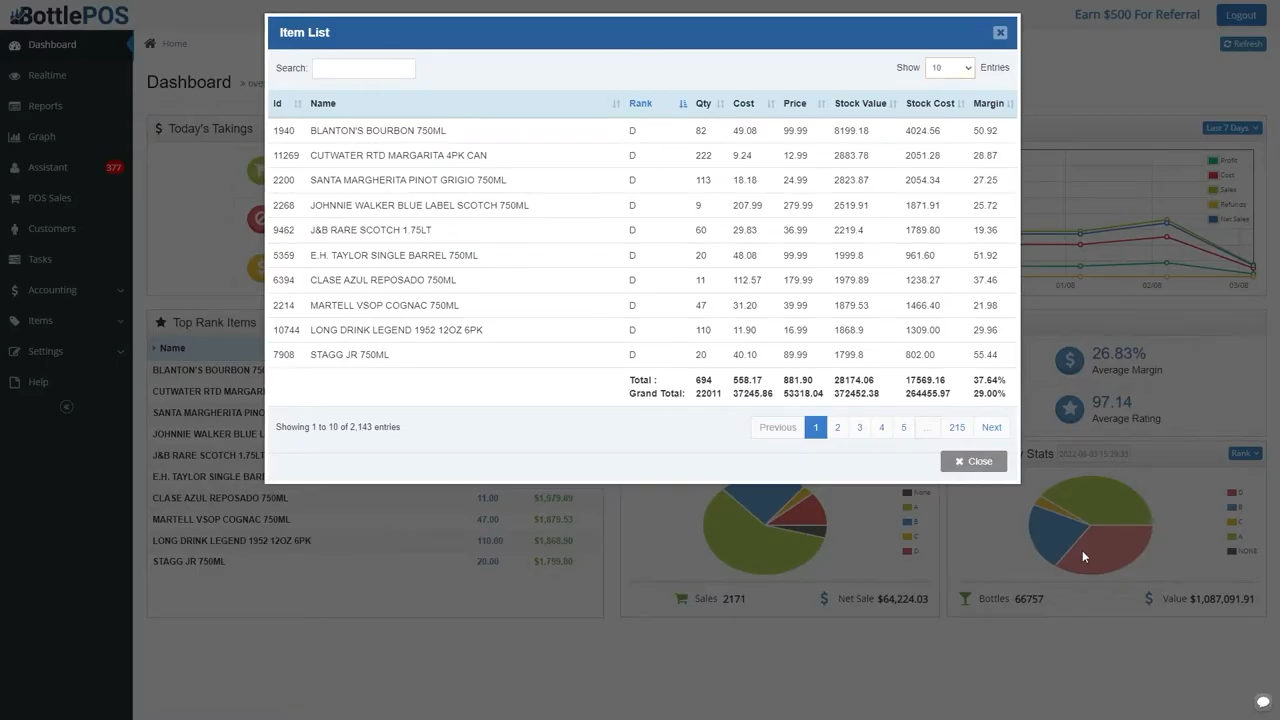Viewport: 1280px width, 720px height.
Task: Sort table by Margin column
Action: coord(993,104)
